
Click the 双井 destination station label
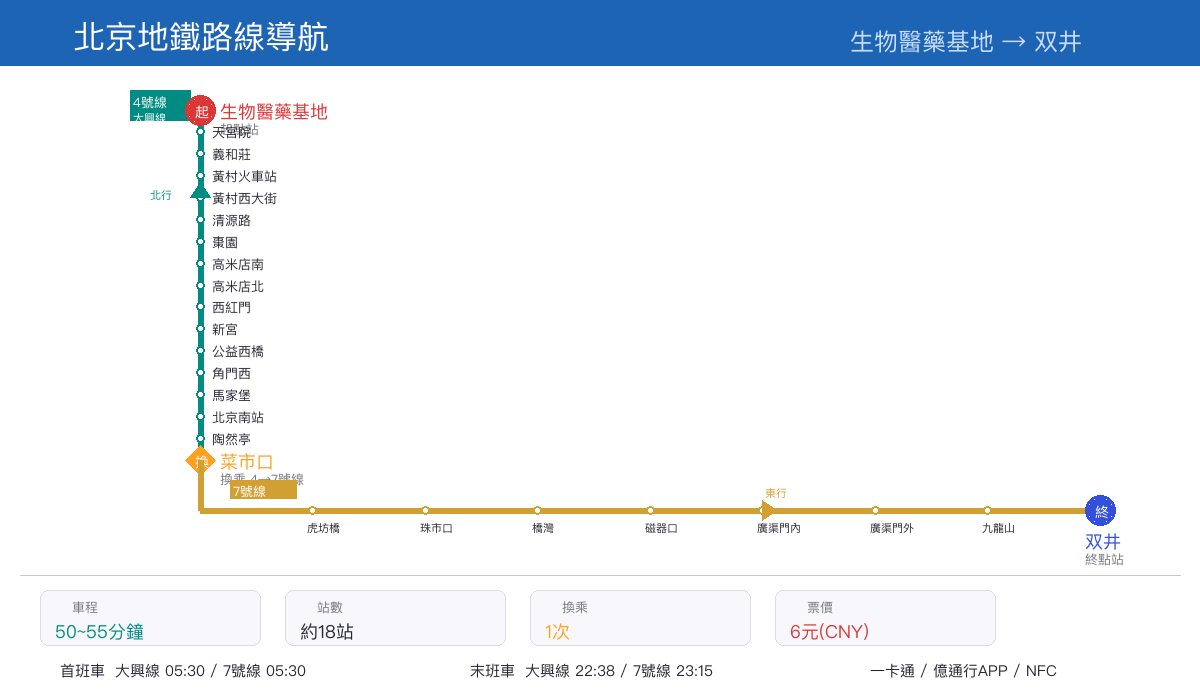1103,541
